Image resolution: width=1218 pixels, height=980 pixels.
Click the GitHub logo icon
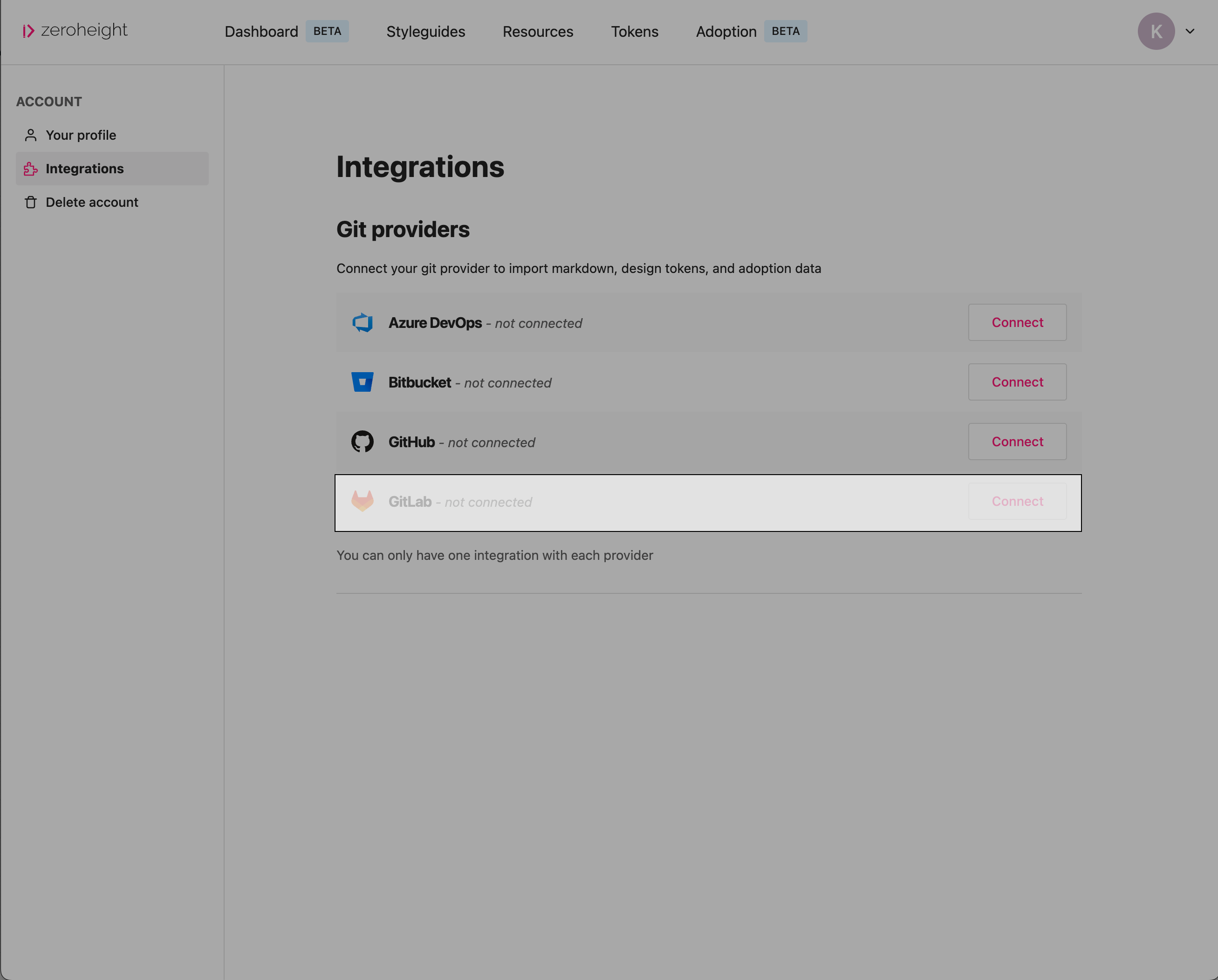click(x=362, y=442)
